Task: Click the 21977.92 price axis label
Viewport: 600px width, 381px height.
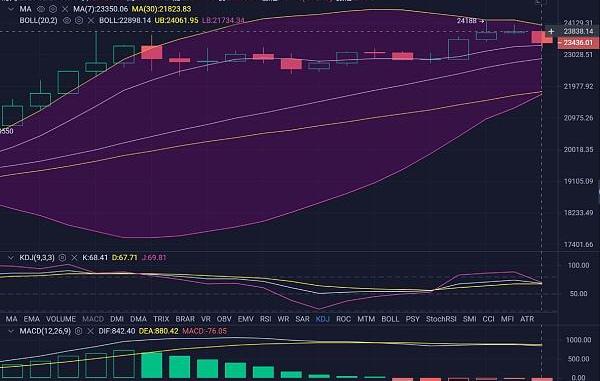Action: pyautogui.click(x=578, y=86)
